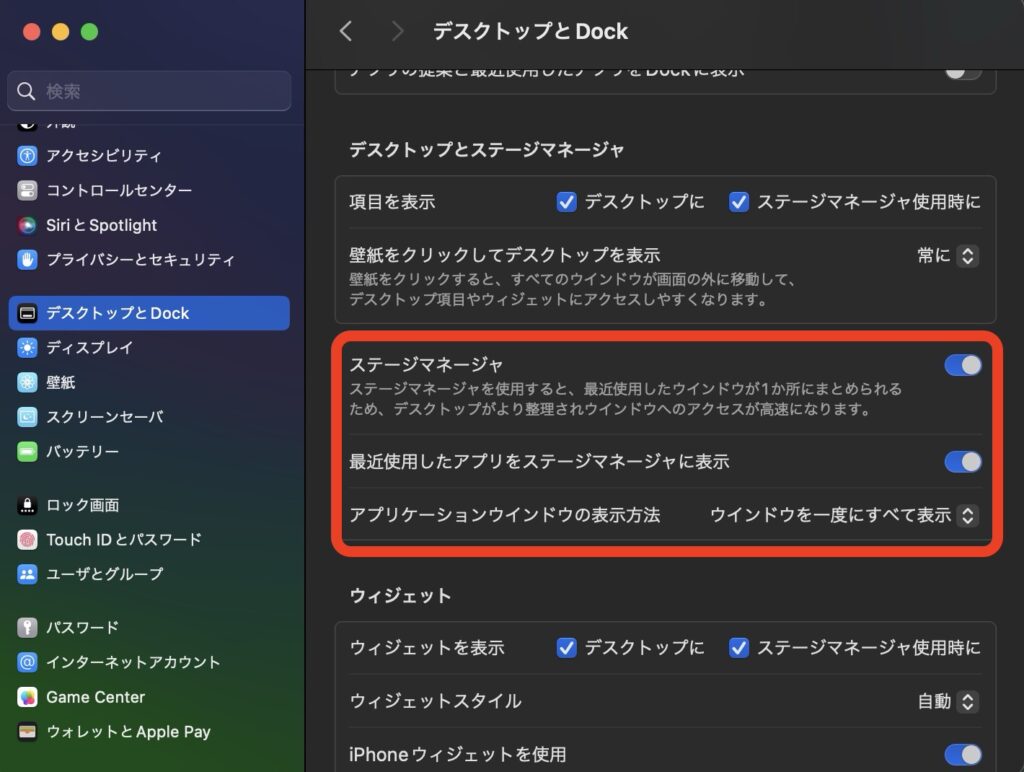Uncheck デスクトップに in 項目を表示 row
The image size is (1024, 772).
click(x=567, y=202)
